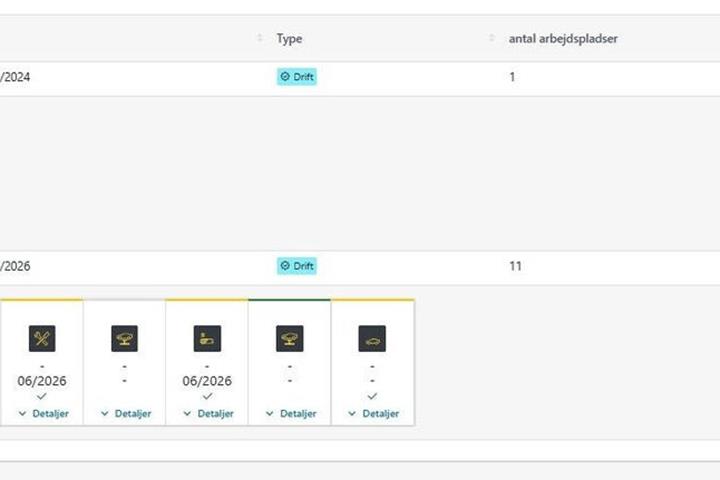The image size is (720, 480).
Task: Expand Detaljer in the third card
Action: (209, 413)
